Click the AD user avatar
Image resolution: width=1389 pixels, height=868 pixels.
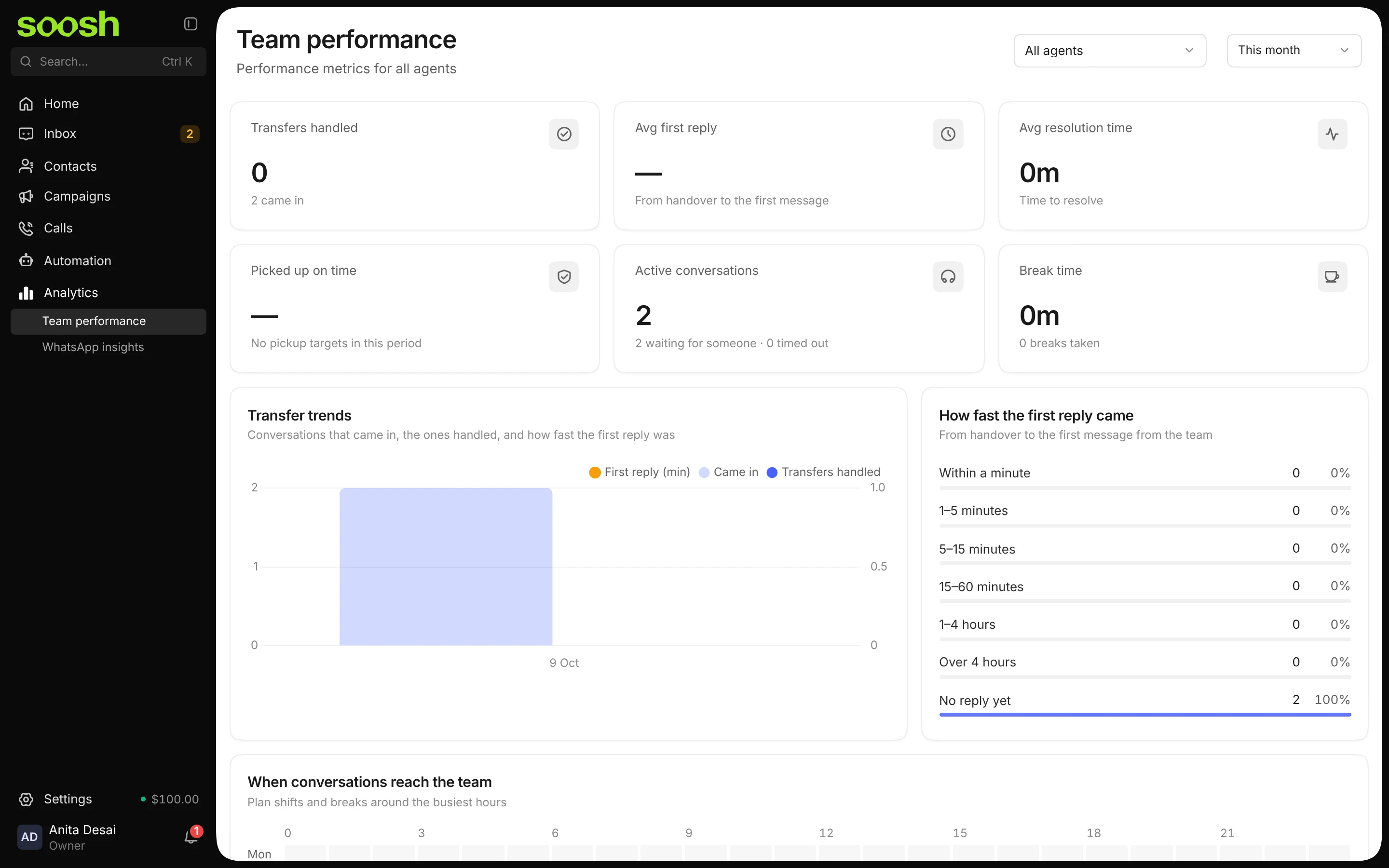(x=29, y=837)
